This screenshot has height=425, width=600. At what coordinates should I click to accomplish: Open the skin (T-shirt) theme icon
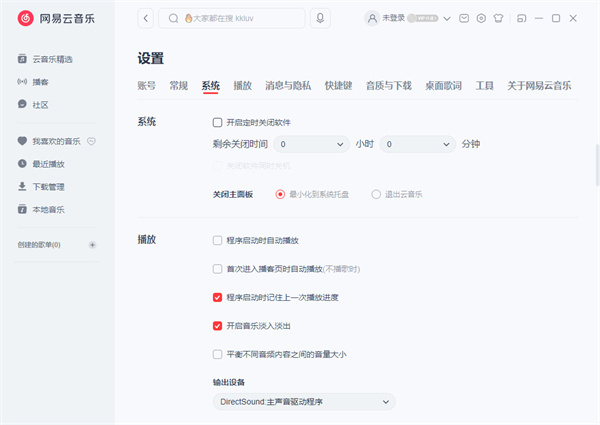tap(499, 18)
